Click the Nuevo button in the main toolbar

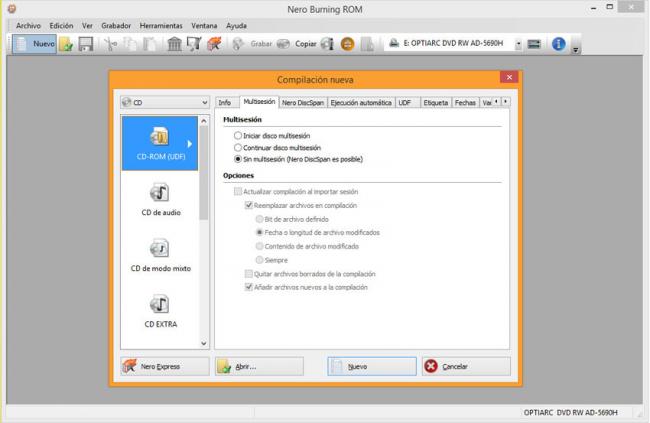pos(34,44)
